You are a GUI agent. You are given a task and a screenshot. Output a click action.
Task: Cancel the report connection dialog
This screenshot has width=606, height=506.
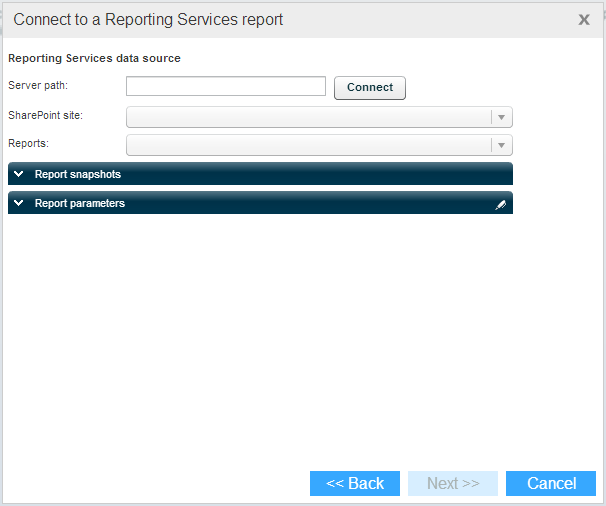tap(551, 484)
